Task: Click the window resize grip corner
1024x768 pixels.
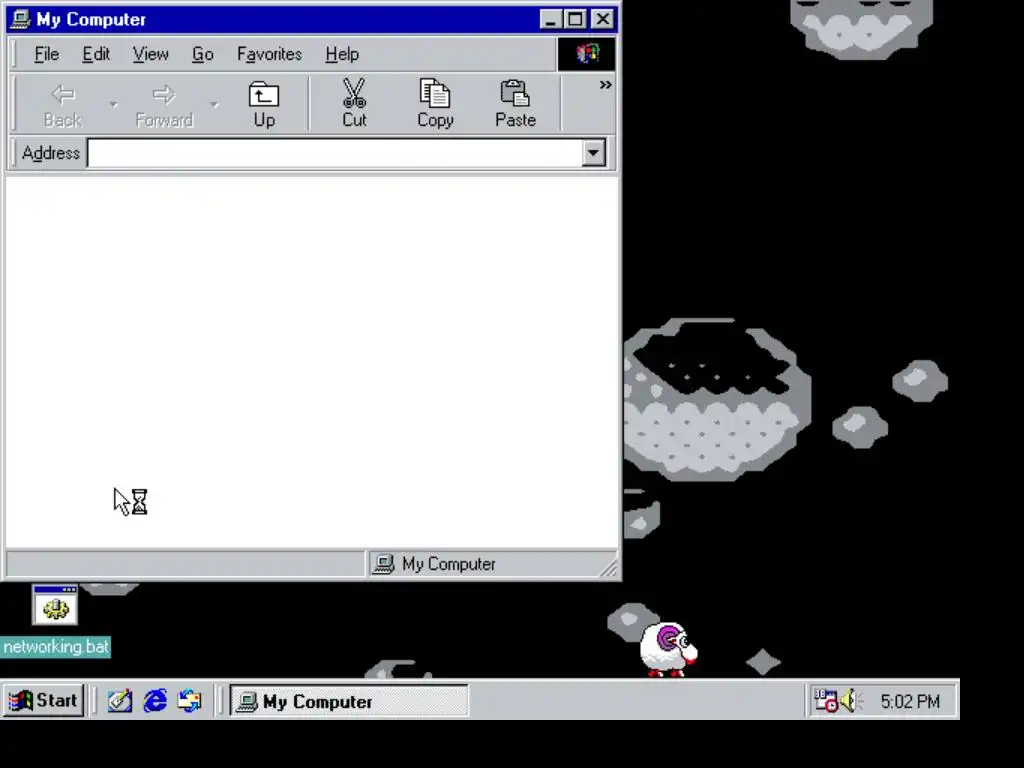Action: tap(609, 568)
